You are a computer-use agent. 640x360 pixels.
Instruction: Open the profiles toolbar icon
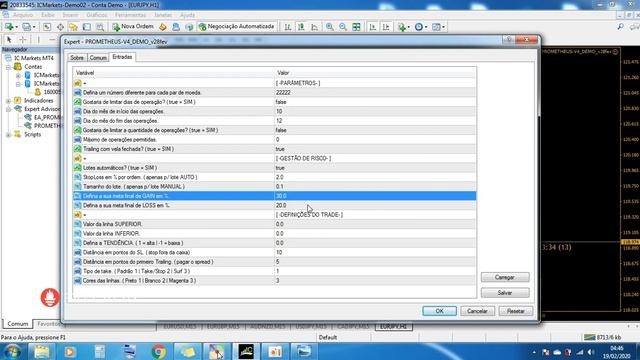coord(26,27)
